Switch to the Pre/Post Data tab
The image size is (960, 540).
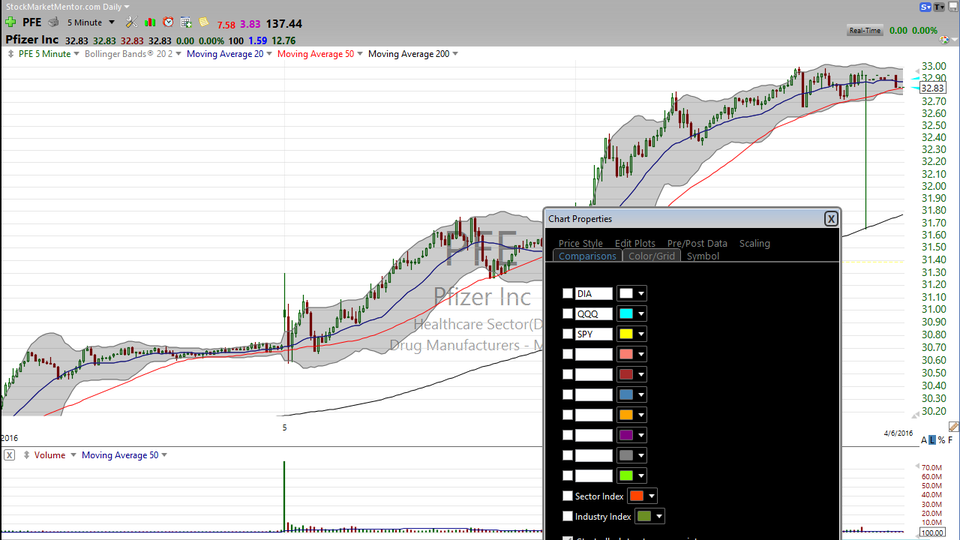pyautogui.click(x=697, y=243)
